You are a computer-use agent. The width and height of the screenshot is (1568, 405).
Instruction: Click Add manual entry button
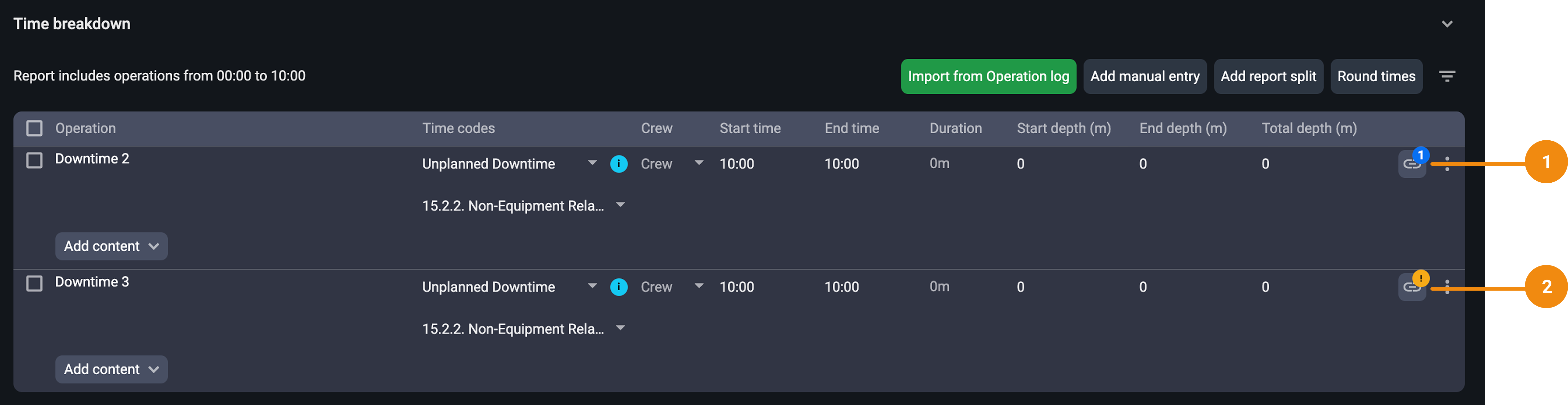point(1144,76)
